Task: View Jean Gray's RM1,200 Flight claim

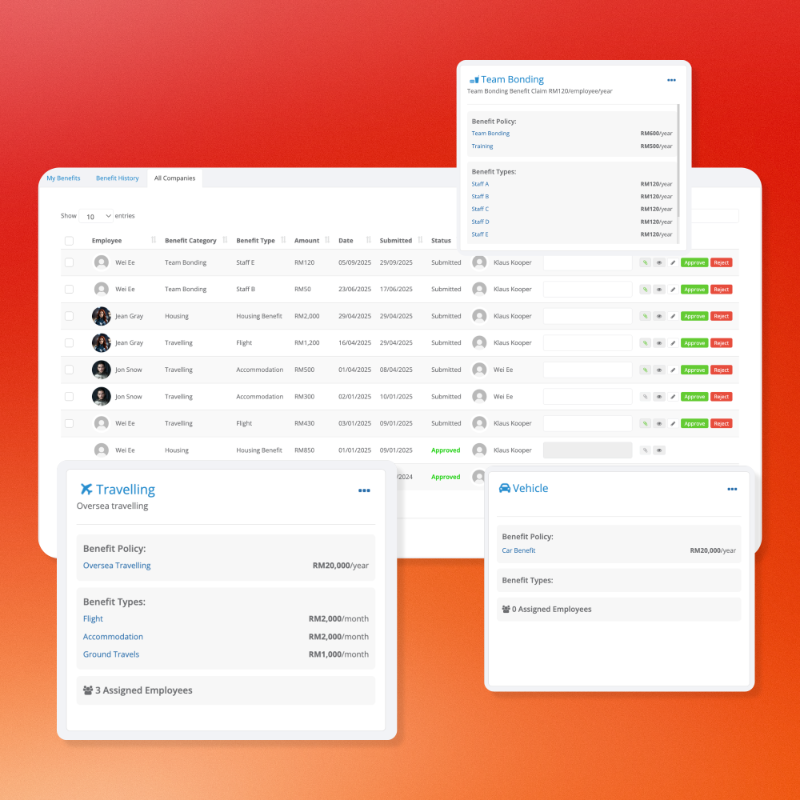Action: tap(659, 343)
